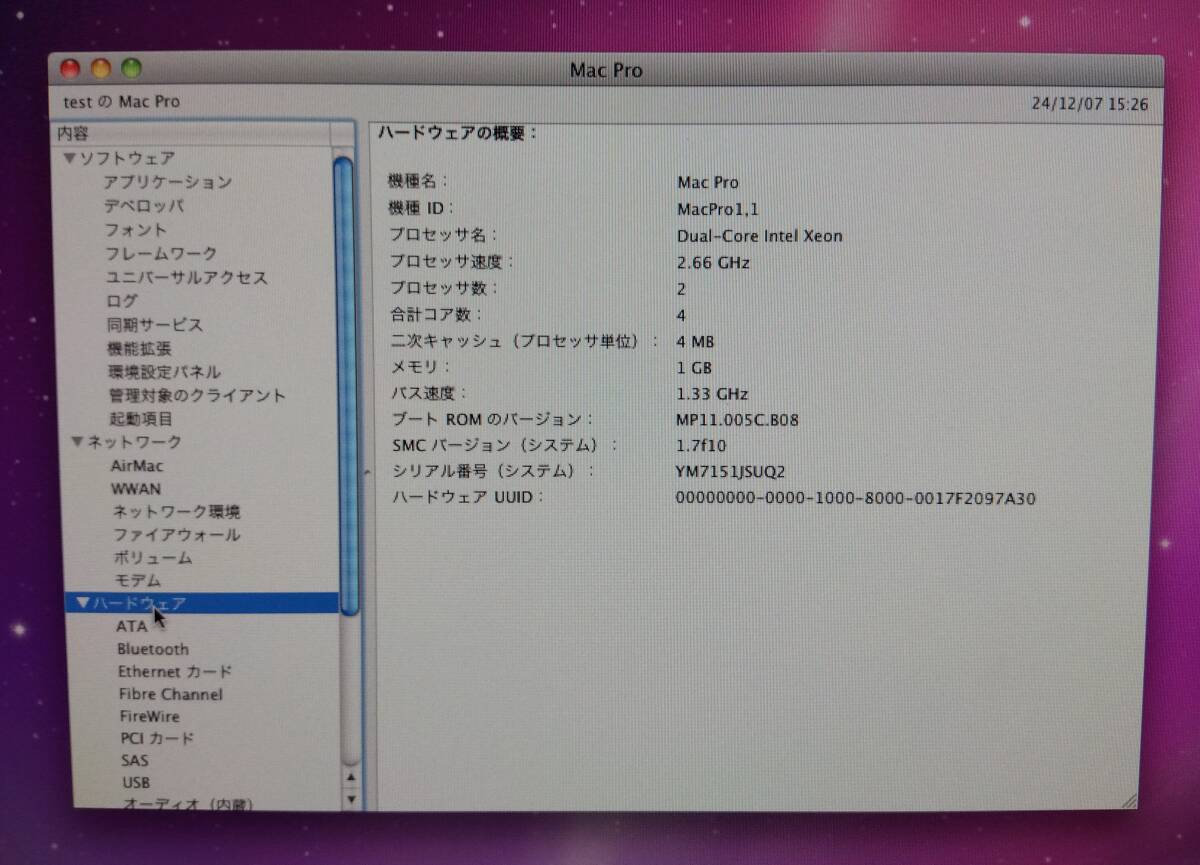Click the 1.7f10 SMC version value
The image size is (1200, 865).
click(702, 445)
